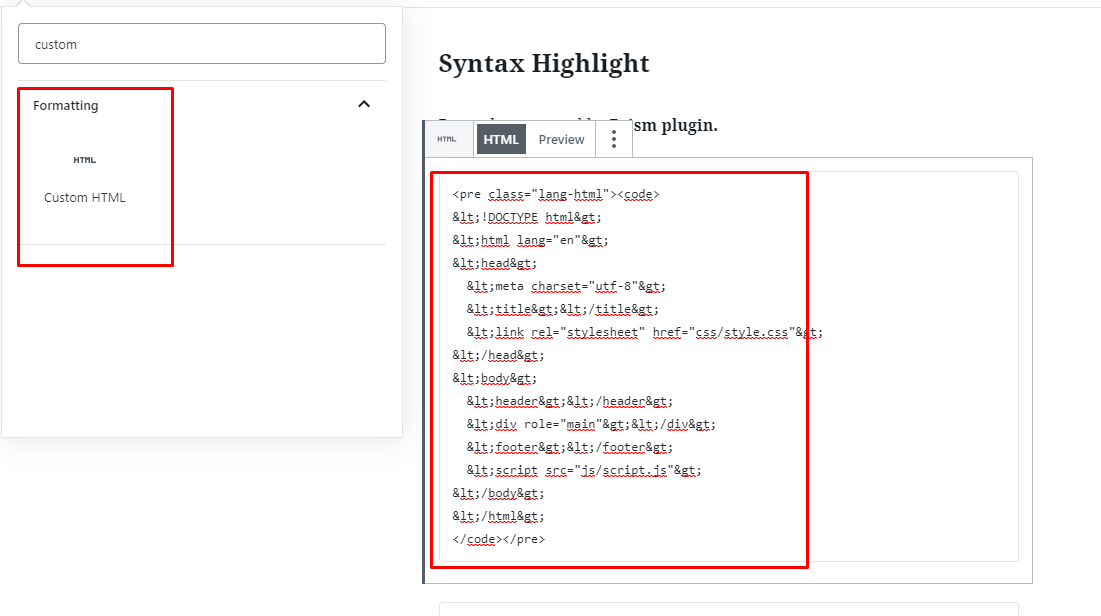Click the div role="main" code line

590,424
